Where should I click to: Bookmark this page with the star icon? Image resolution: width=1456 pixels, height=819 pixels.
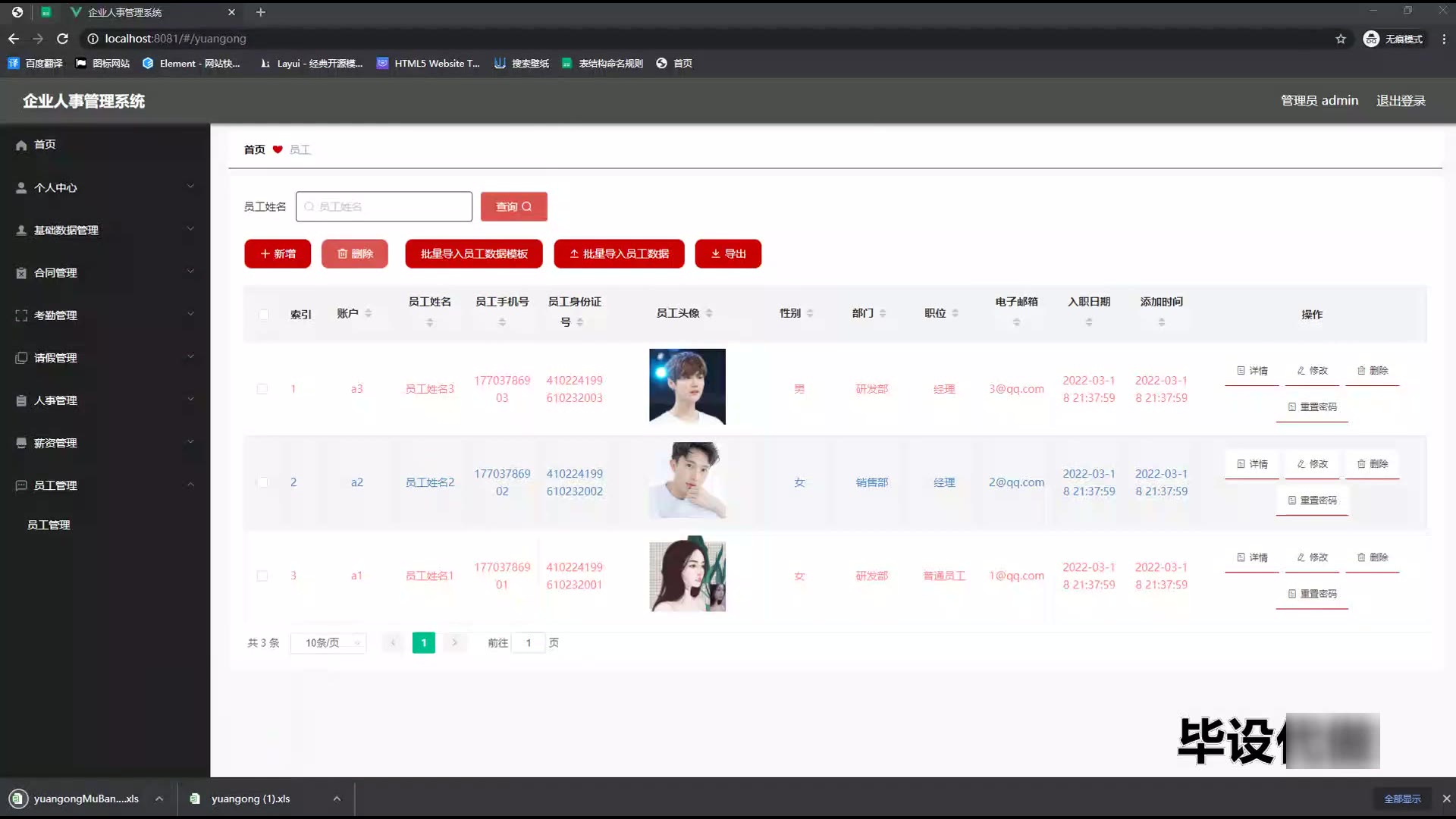1341,39
